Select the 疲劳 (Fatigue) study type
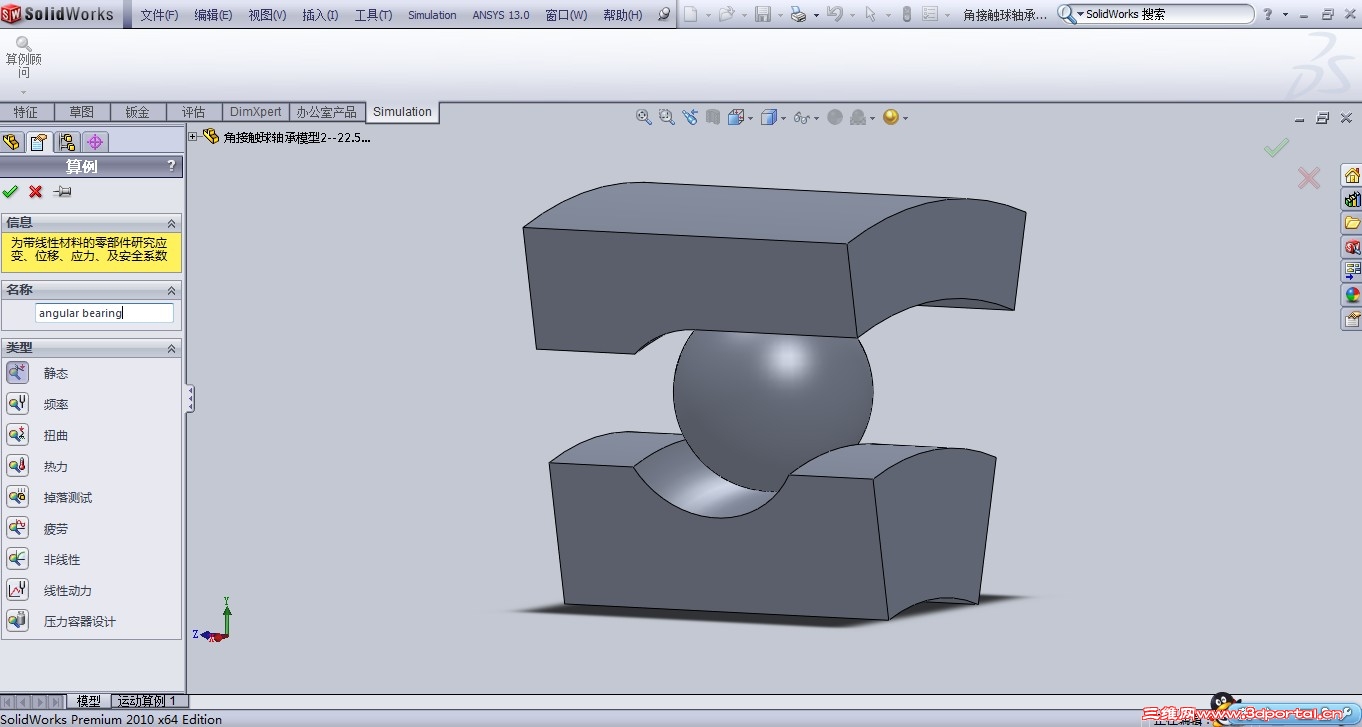 pyautogui.click(x=17, y=528)
